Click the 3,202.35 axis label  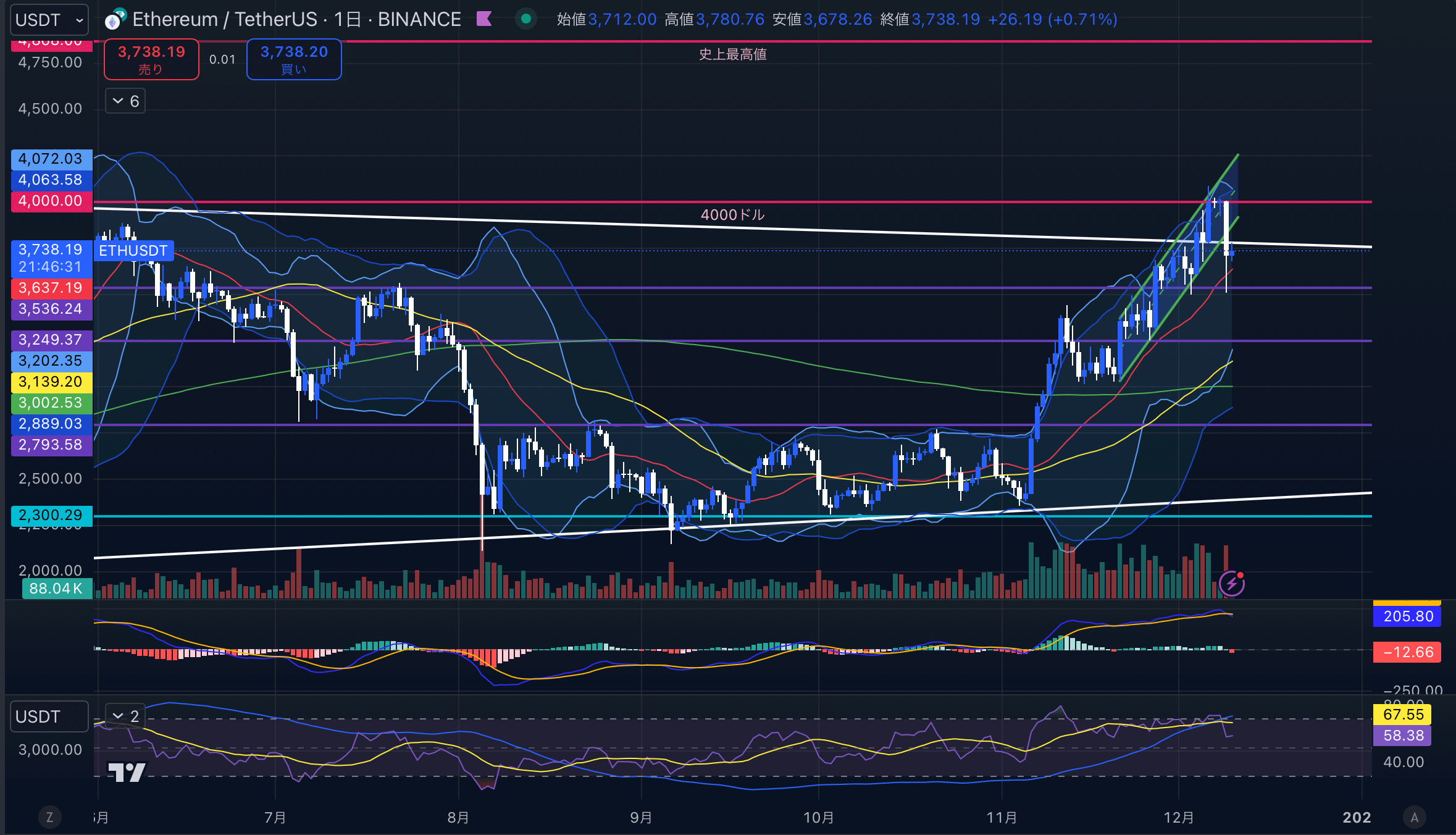tap(51, 361)
